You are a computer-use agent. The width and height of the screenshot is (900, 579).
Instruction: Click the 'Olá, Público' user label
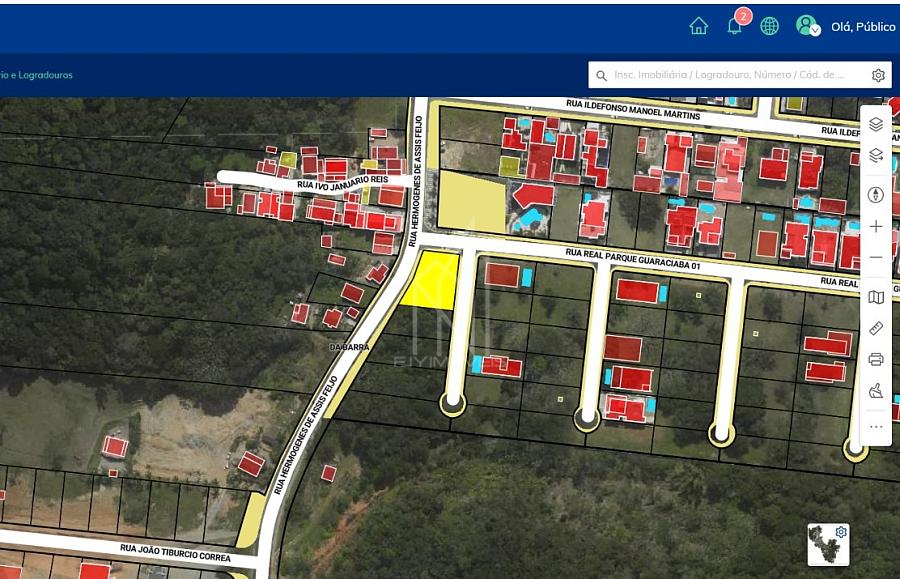tap(863, 27)
